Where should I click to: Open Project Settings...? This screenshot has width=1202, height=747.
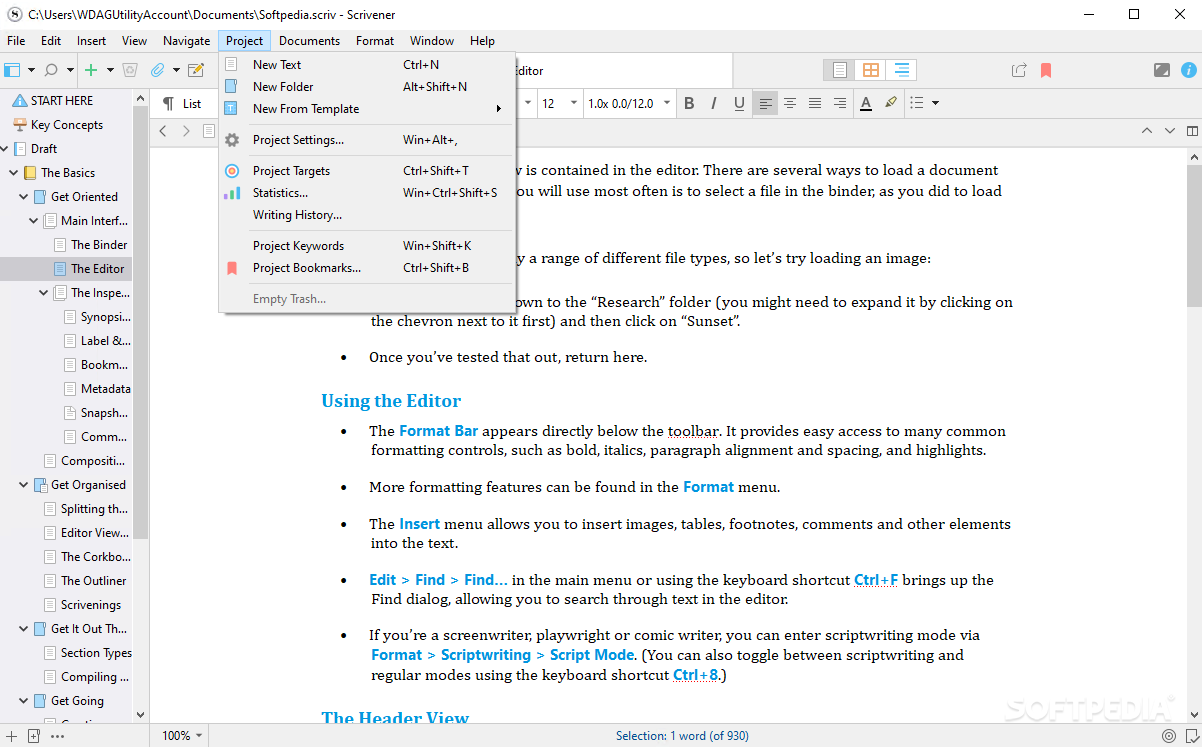click(367, 140)
